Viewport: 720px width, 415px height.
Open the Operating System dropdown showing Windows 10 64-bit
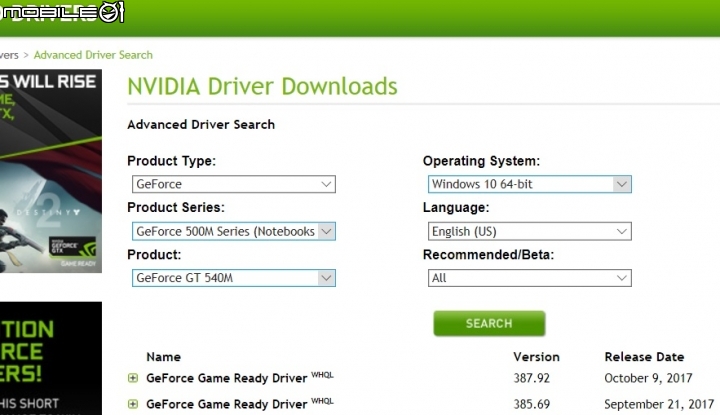coord(529,184)
